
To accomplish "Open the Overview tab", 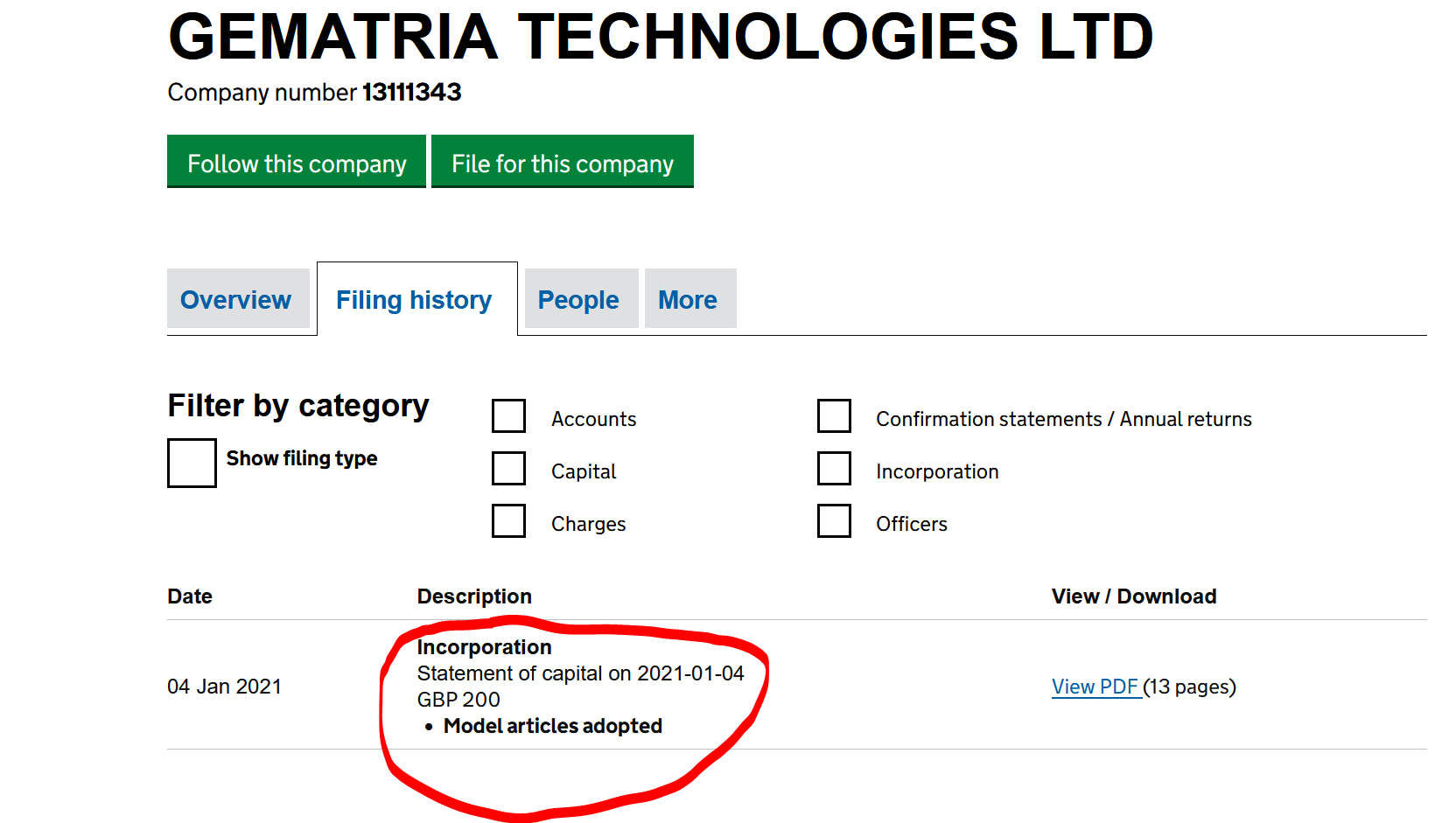I will tap(236, 300).
